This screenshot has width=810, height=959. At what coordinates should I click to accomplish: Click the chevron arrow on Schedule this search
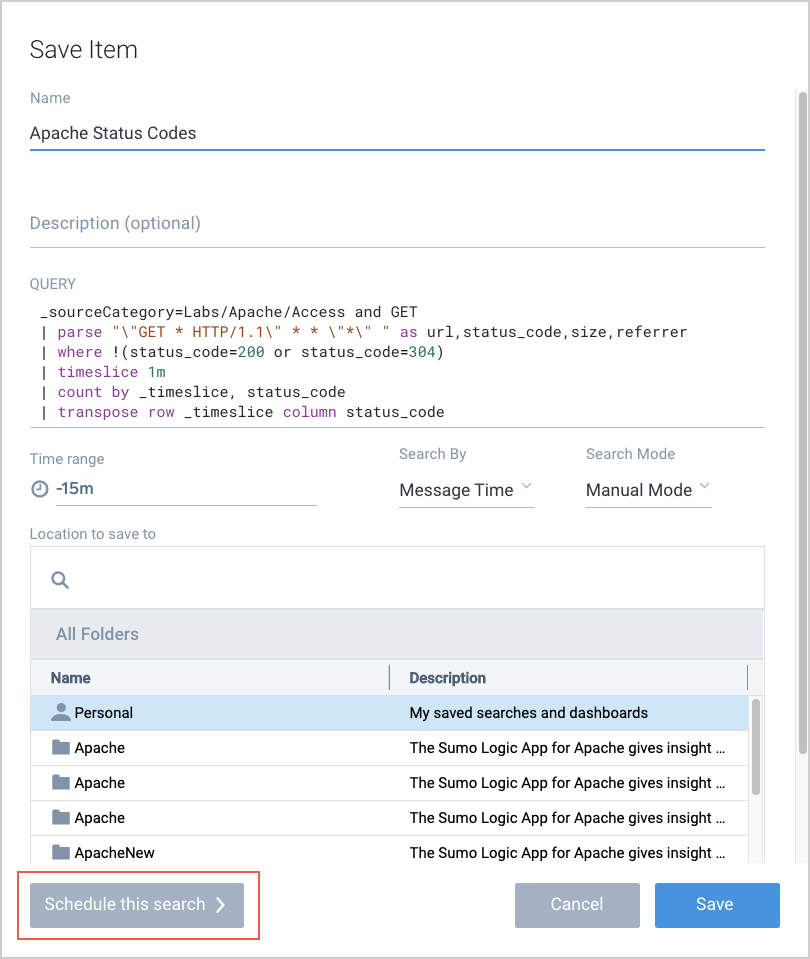tap(221, 904)
